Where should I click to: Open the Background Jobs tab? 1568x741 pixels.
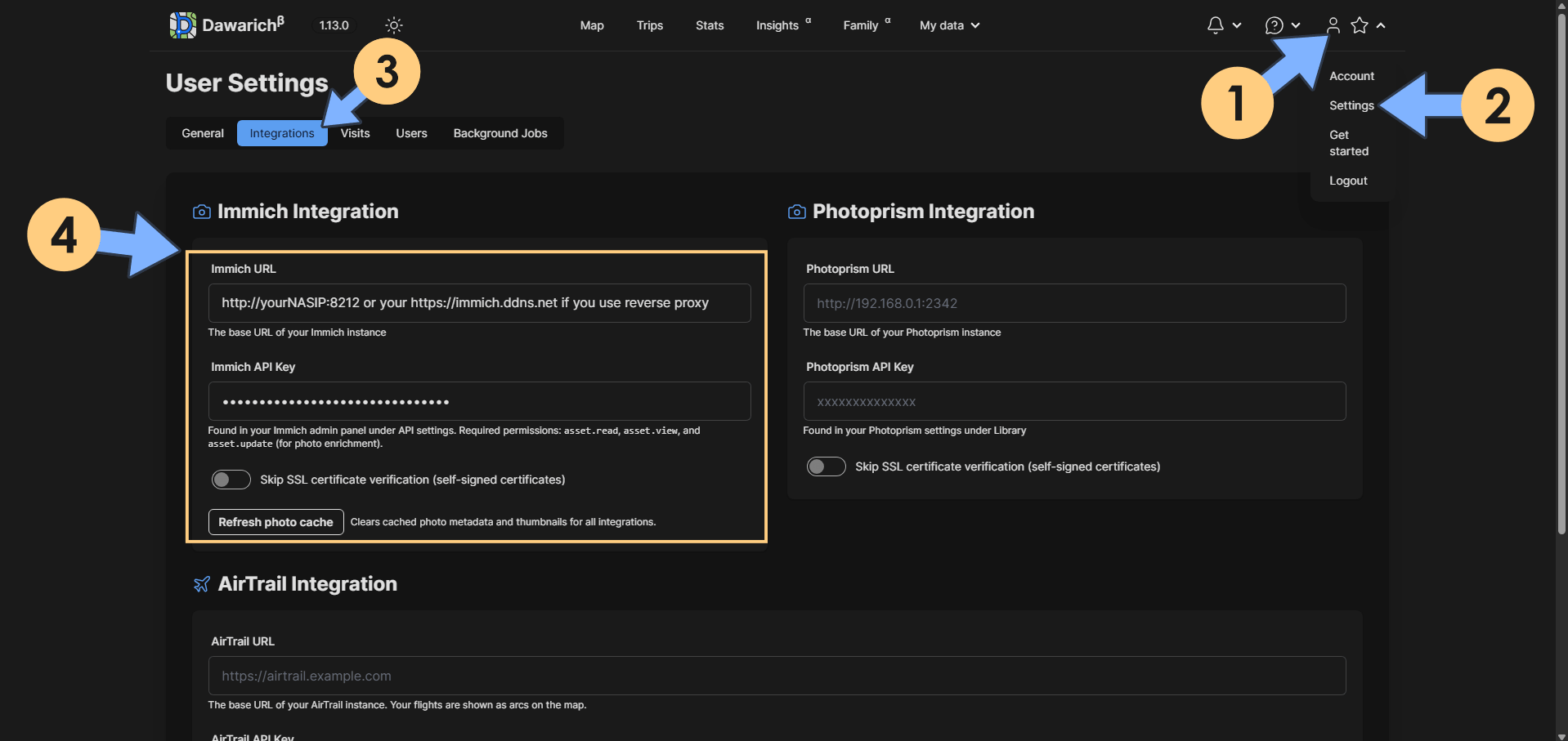point(500,133)
